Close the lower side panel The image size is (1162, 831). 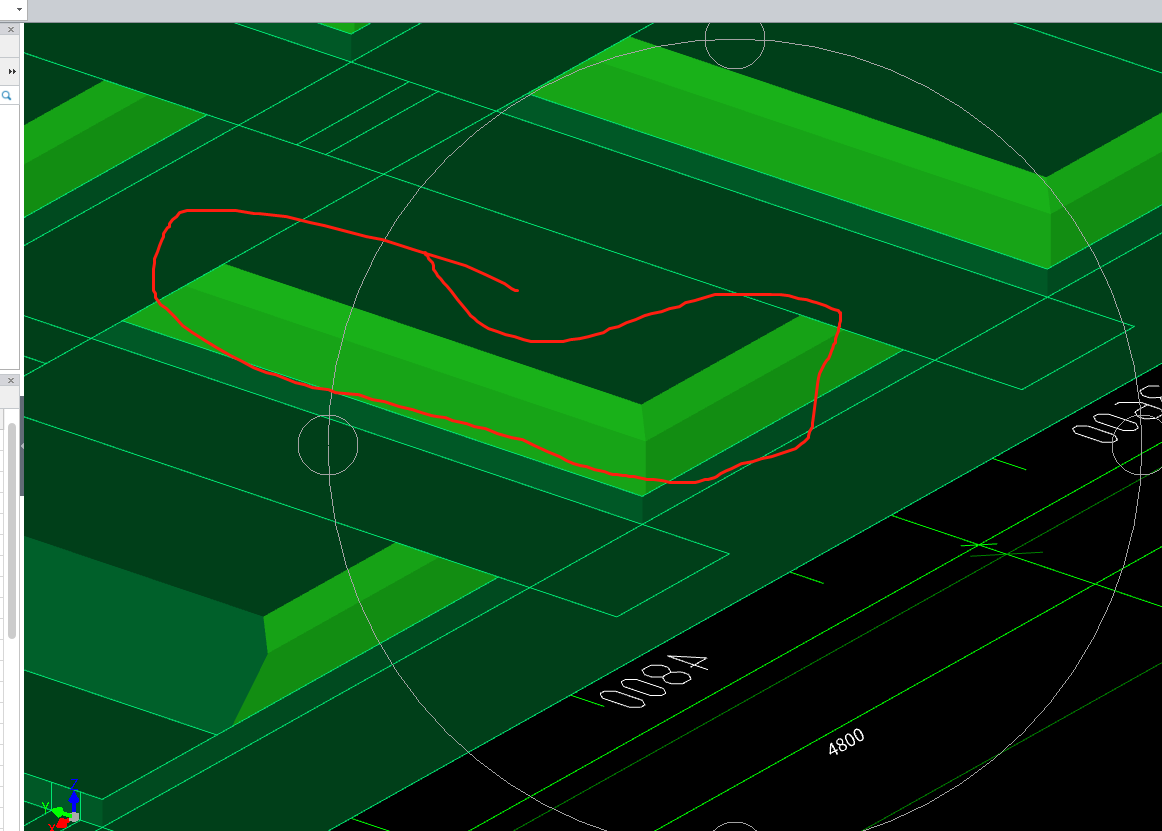[10, 380]
